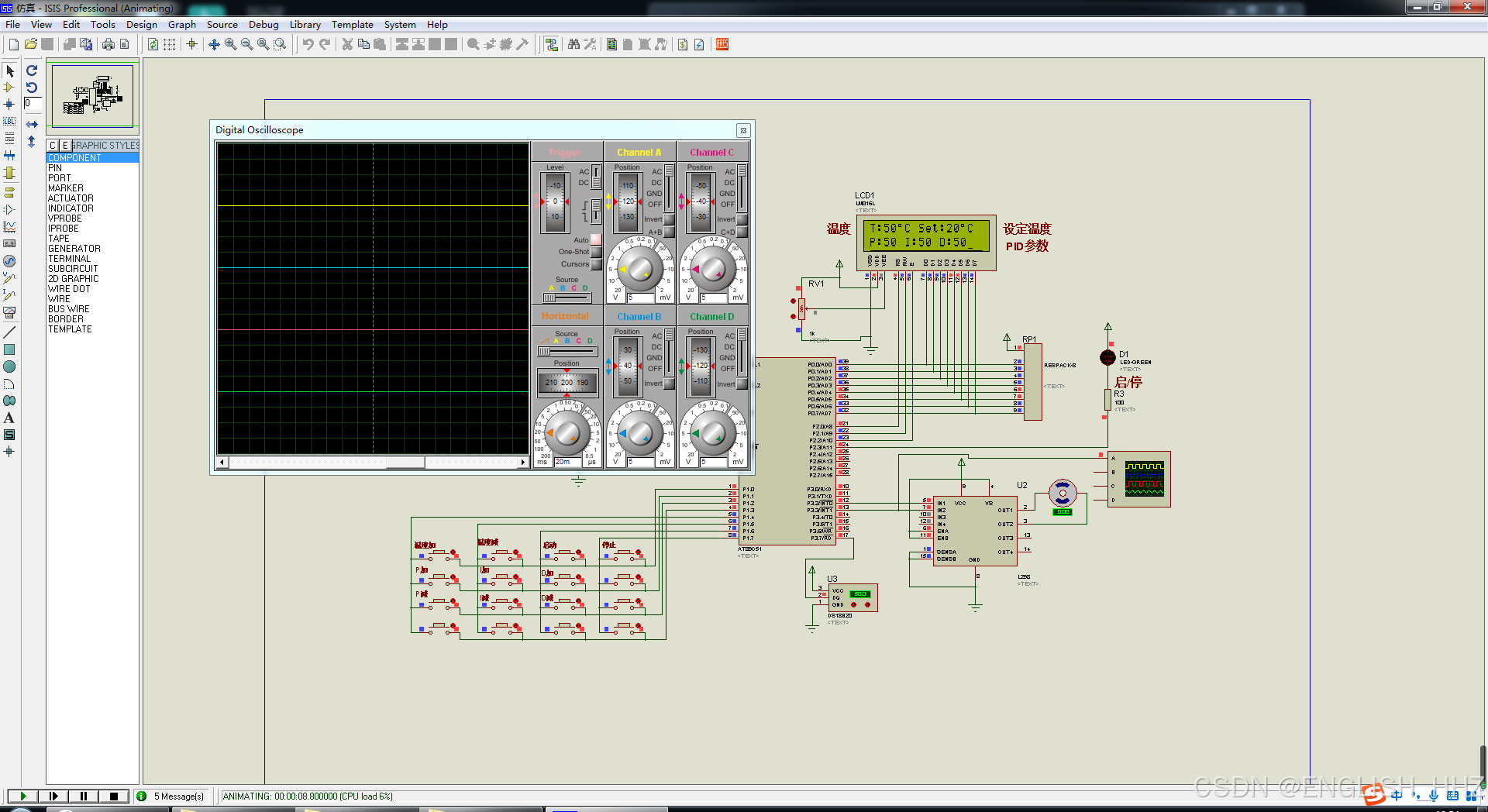
Task: Stop the simulation
Action: coord(114,797)
